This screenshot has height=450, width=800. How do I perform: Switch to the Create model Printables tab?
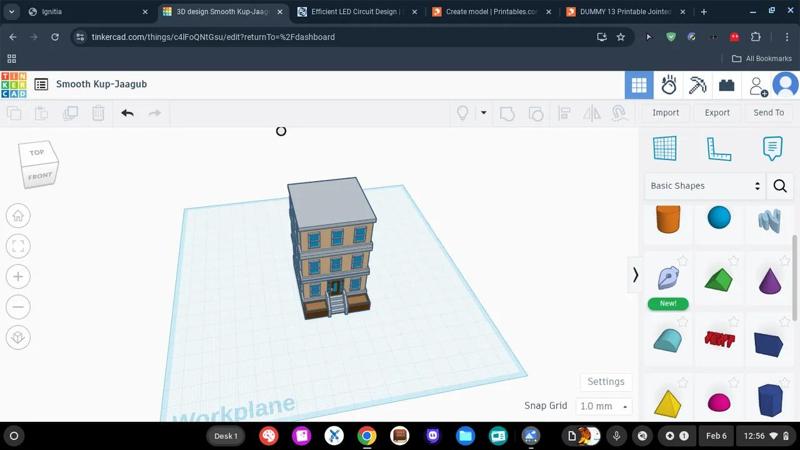click(x=491, y=11)
